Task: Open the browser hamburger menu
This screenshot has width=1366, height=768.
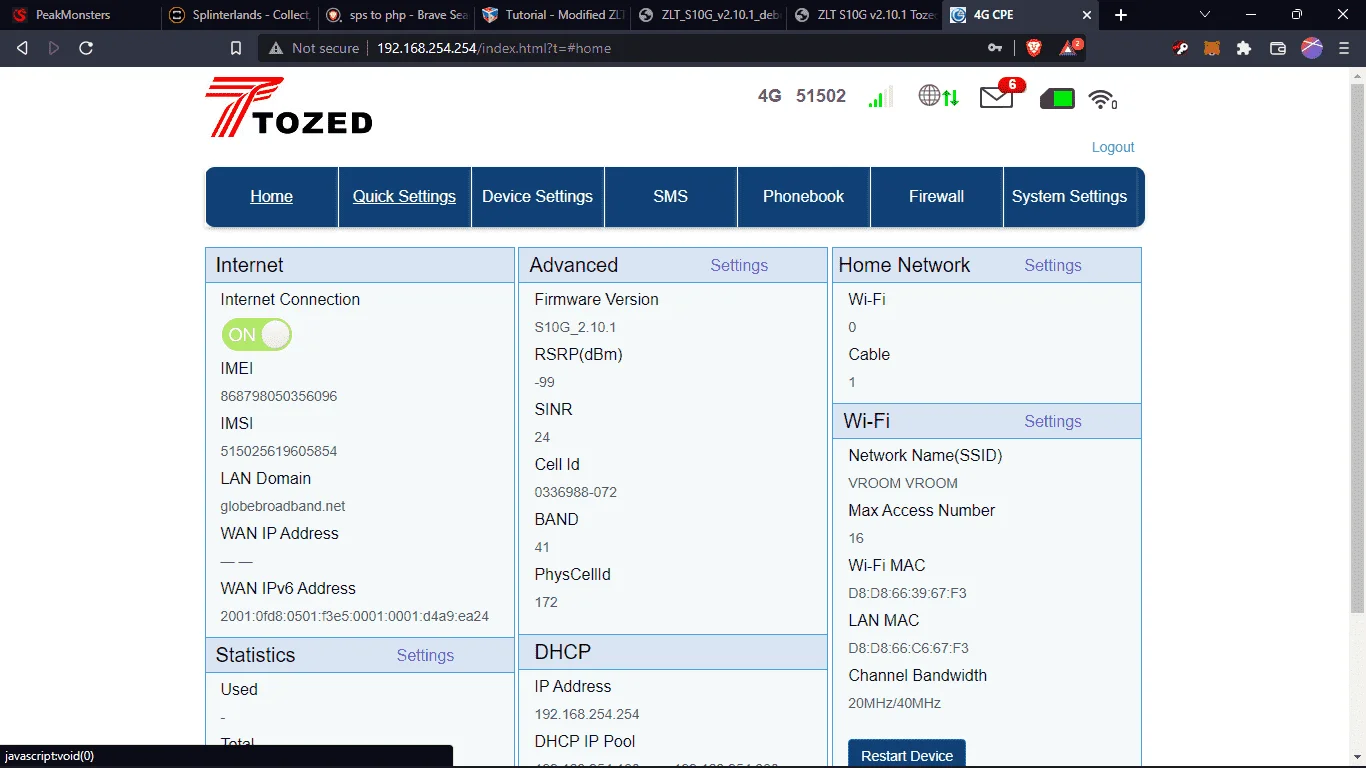Action: point(1344,48)
